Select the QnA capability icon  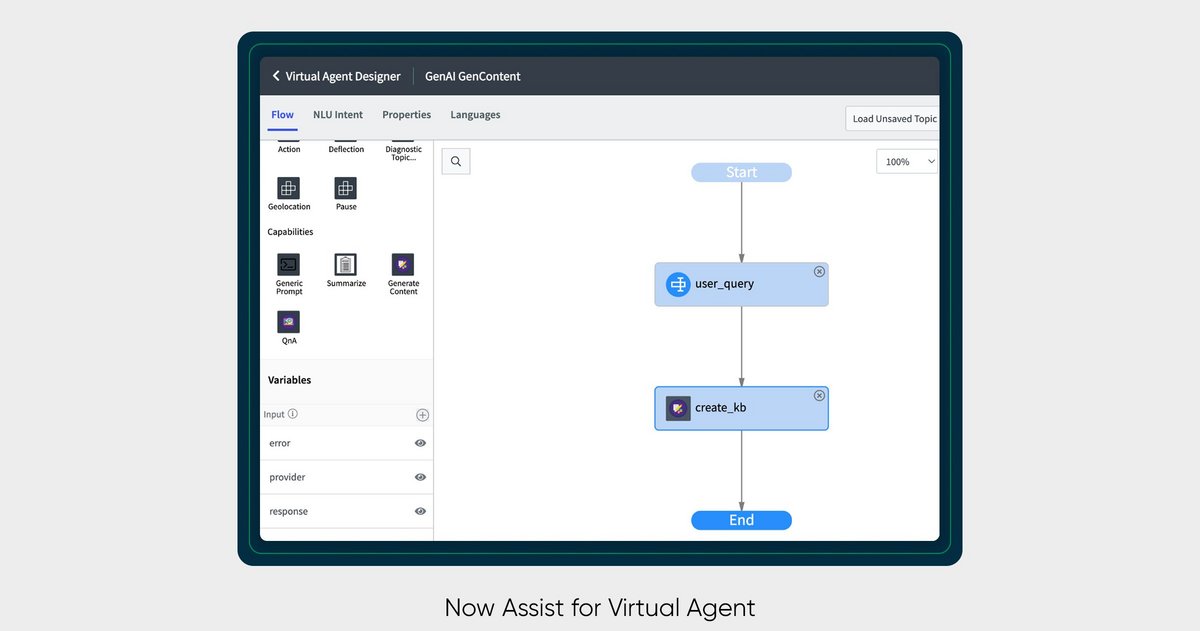[x=288, y=321]
